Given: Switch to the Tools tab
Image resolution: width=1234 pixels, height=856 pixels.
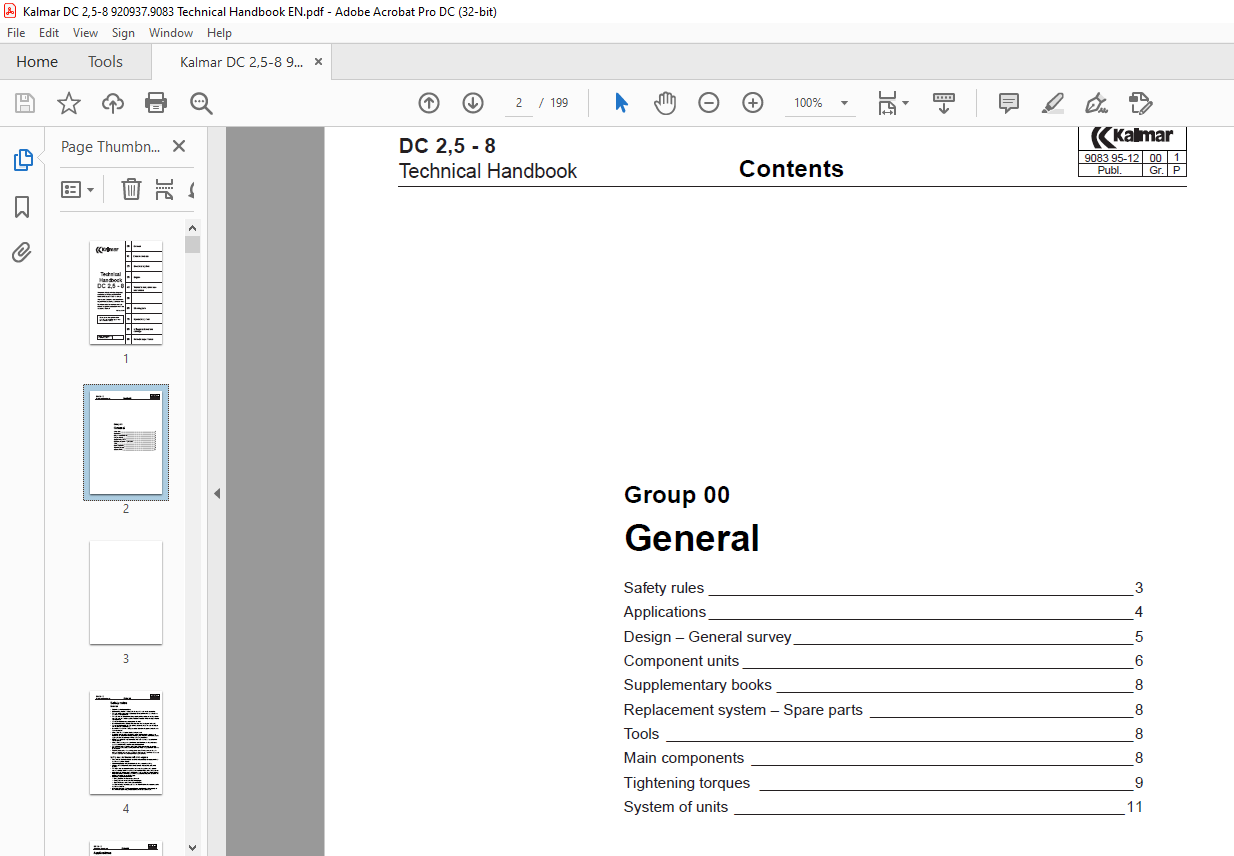Looking at the screenshot, I should pos(105,62).
